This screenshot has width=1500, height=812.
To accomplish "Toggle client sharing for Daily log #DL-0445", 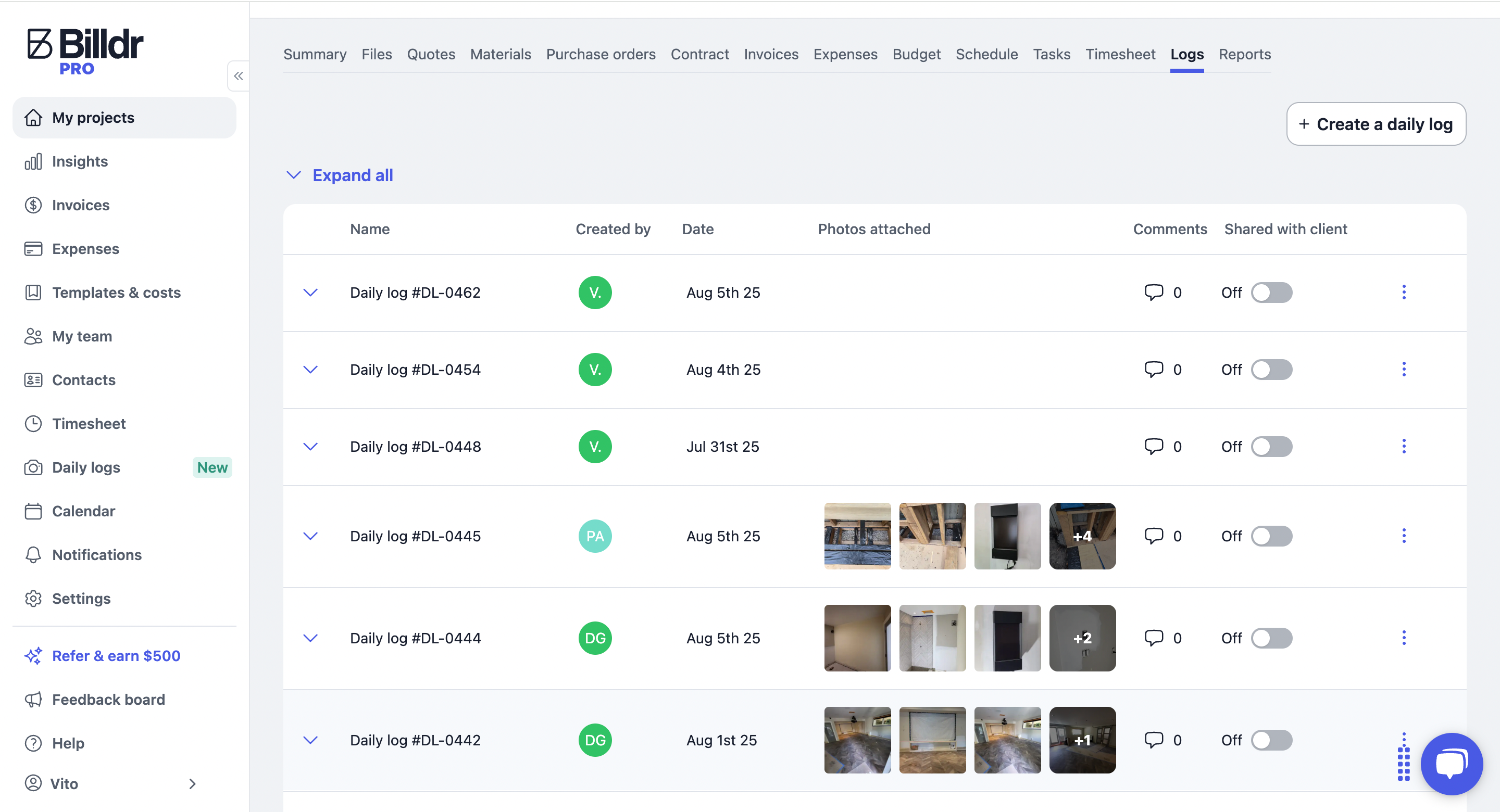I will tap(1272, 536).
